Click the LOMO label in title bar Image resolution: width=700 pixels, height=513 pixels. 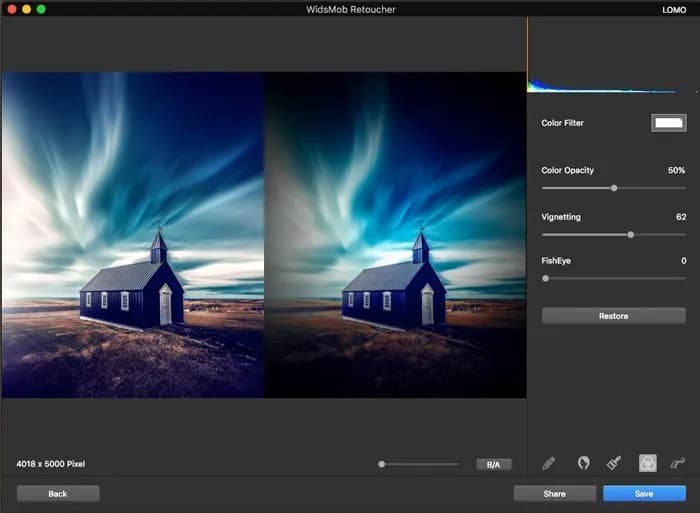point(674,9)
